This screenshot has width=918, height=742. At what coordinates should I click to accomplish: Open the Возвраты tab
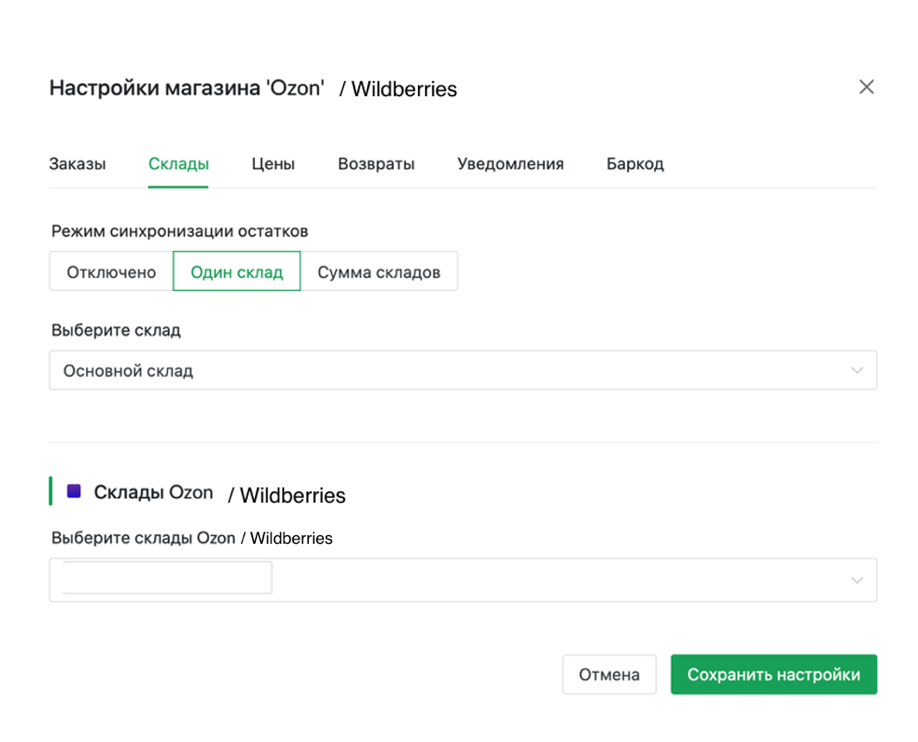[x=376, y=164]
